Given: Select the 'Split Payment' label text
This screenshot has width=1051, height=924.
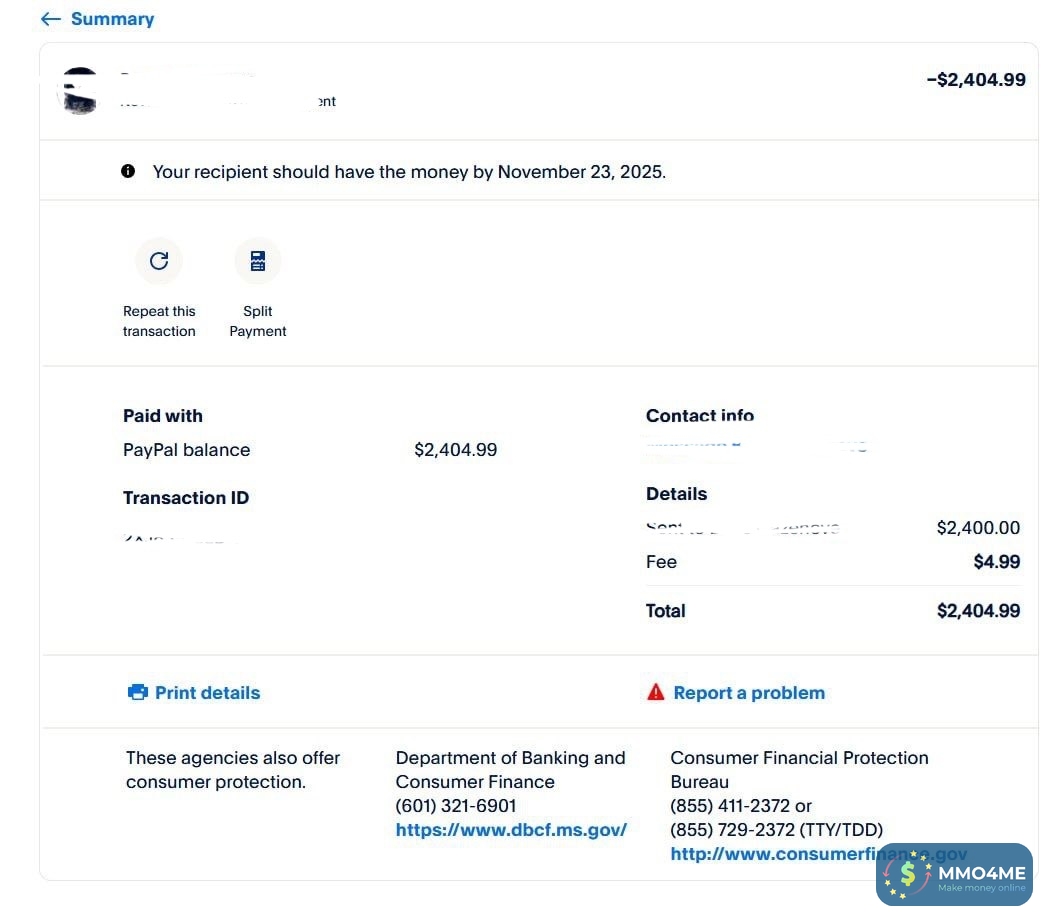Looking at the screenshot, I should [258, 321].
